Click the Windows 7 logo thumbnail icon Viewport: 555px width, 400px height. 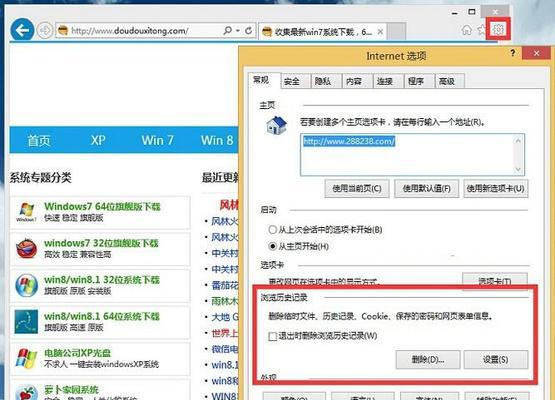[26, 212]
